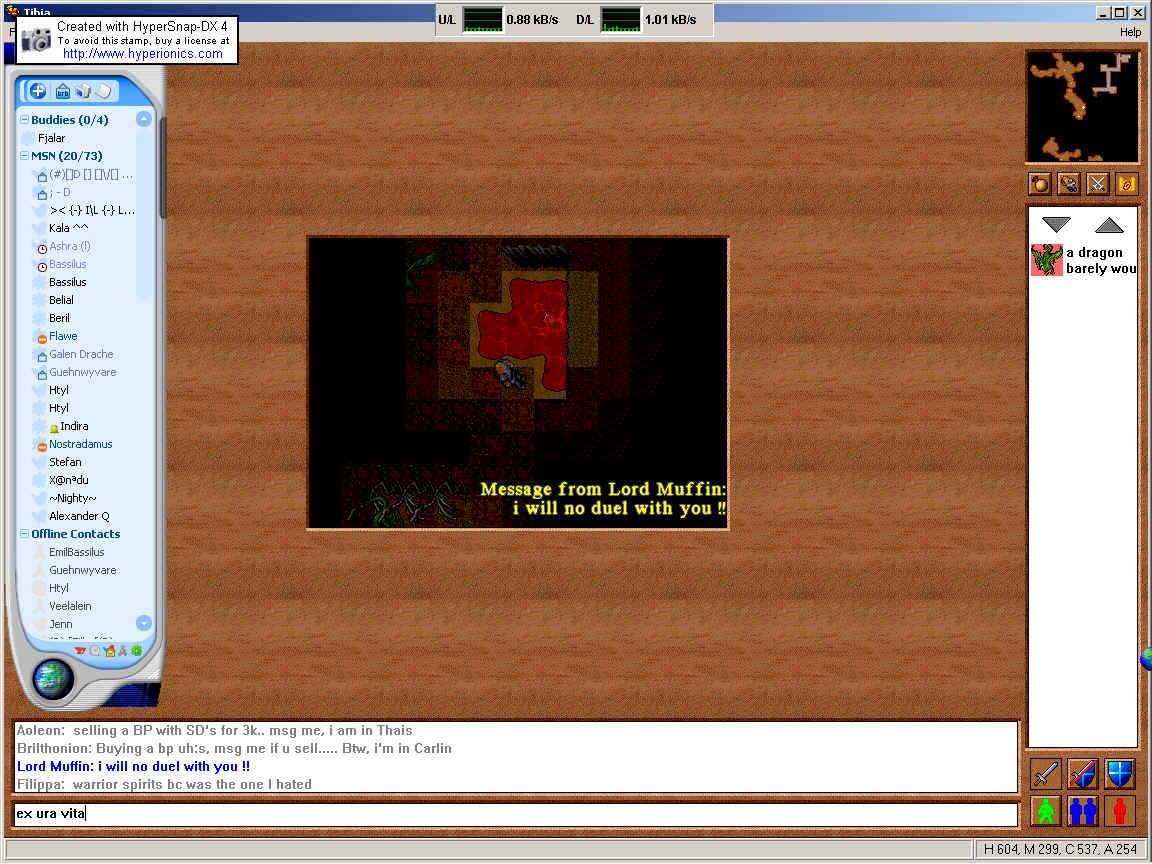The width and height of the screenshot is (1152, 864).
Task: Click the 'brb' away status icon
Action: 63,92
